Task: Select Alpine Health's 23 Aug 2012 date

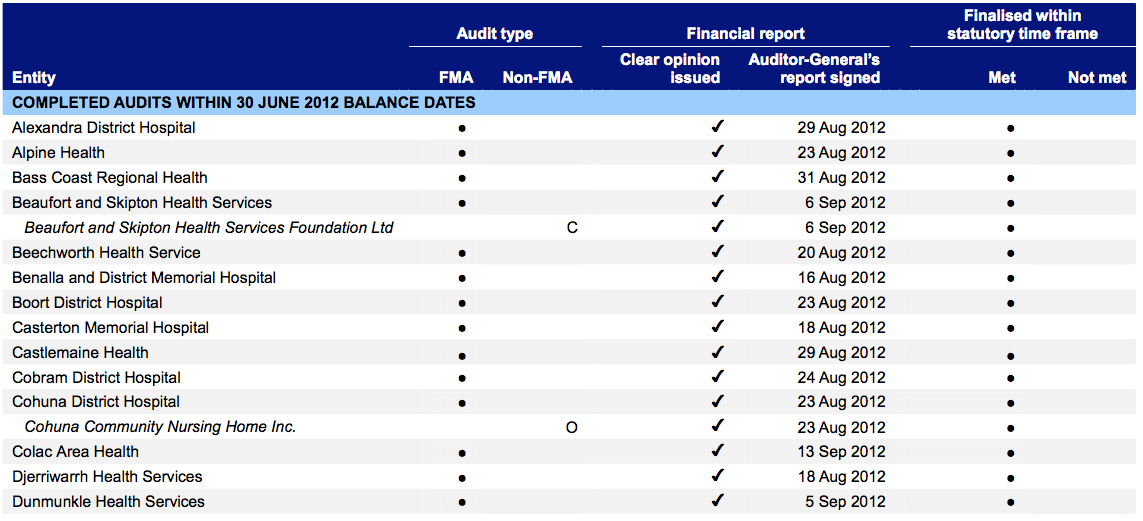Action: click(x=841, y=153)
